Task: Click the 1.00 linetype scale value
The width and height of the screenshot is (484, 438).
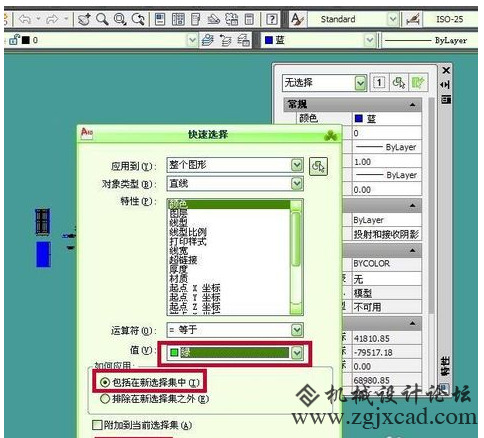Action: [387, 162]
